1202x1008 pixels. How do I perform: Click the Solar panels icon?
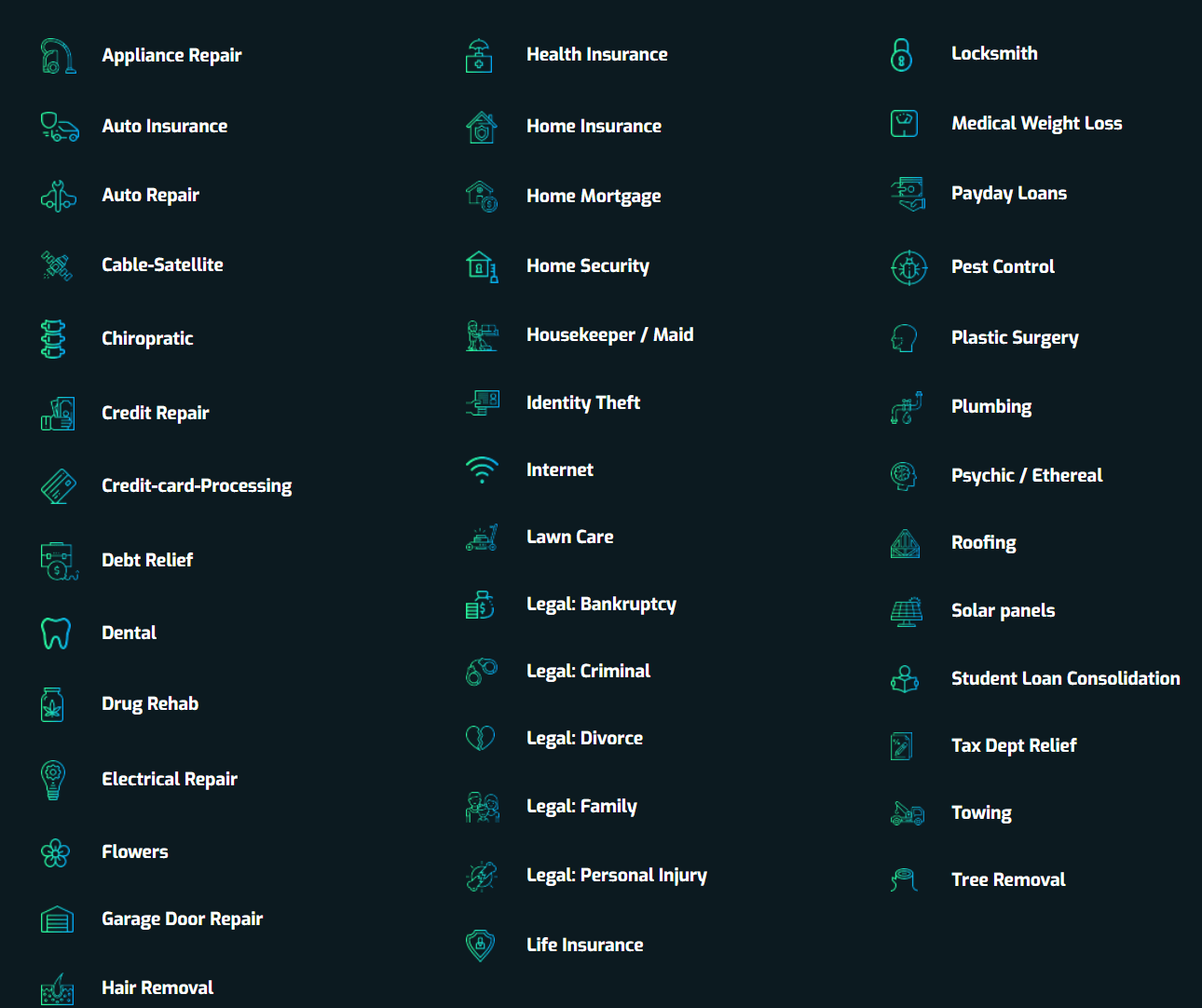coord(907,612)
